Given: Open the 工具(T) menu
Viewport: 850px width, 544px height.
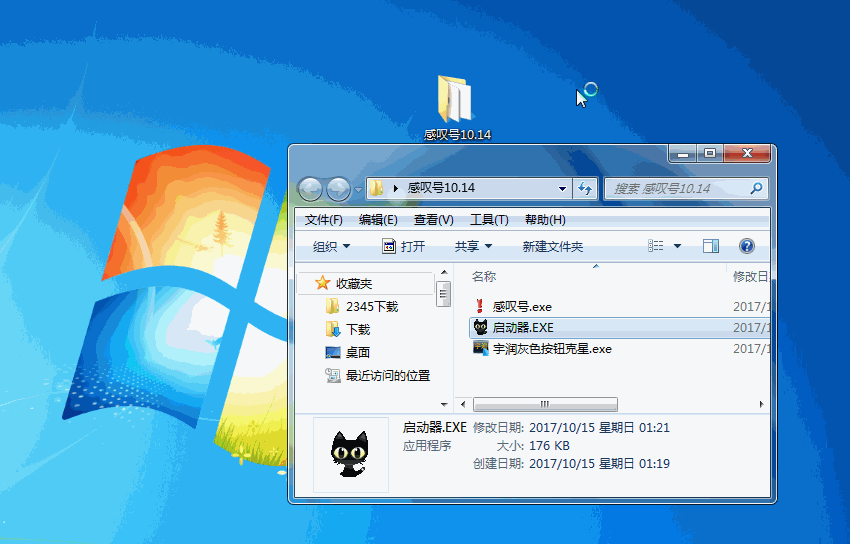Looking at the screenshot, I should 489,220.
